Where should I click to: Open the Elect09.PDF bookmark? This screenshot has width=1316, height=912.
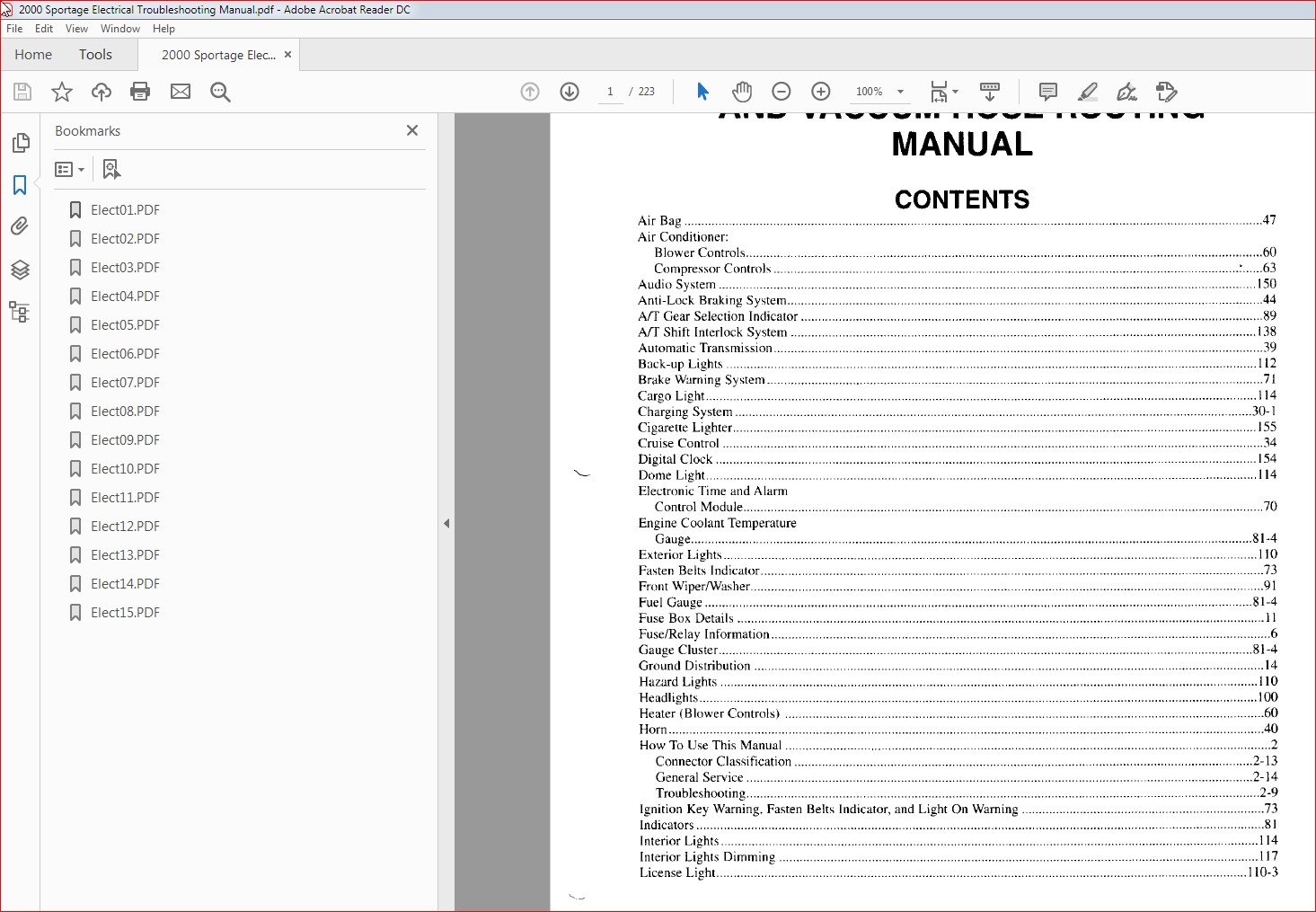125,440
